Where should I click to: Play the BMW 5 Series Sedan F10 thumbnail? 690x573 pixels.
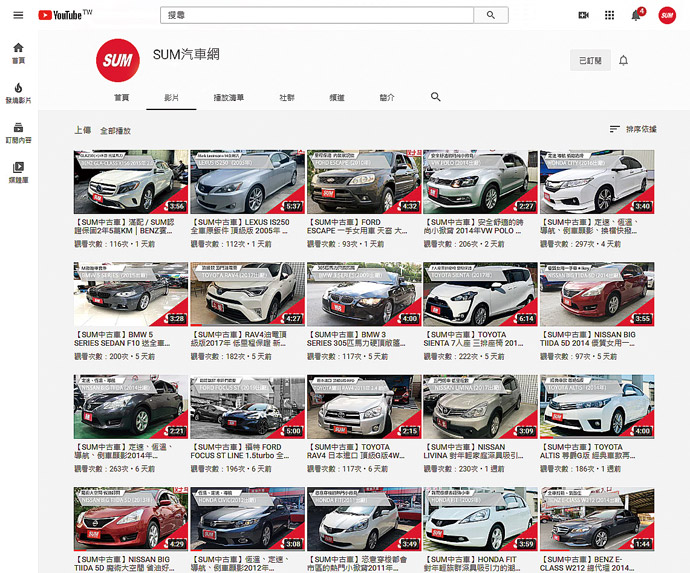130,295
